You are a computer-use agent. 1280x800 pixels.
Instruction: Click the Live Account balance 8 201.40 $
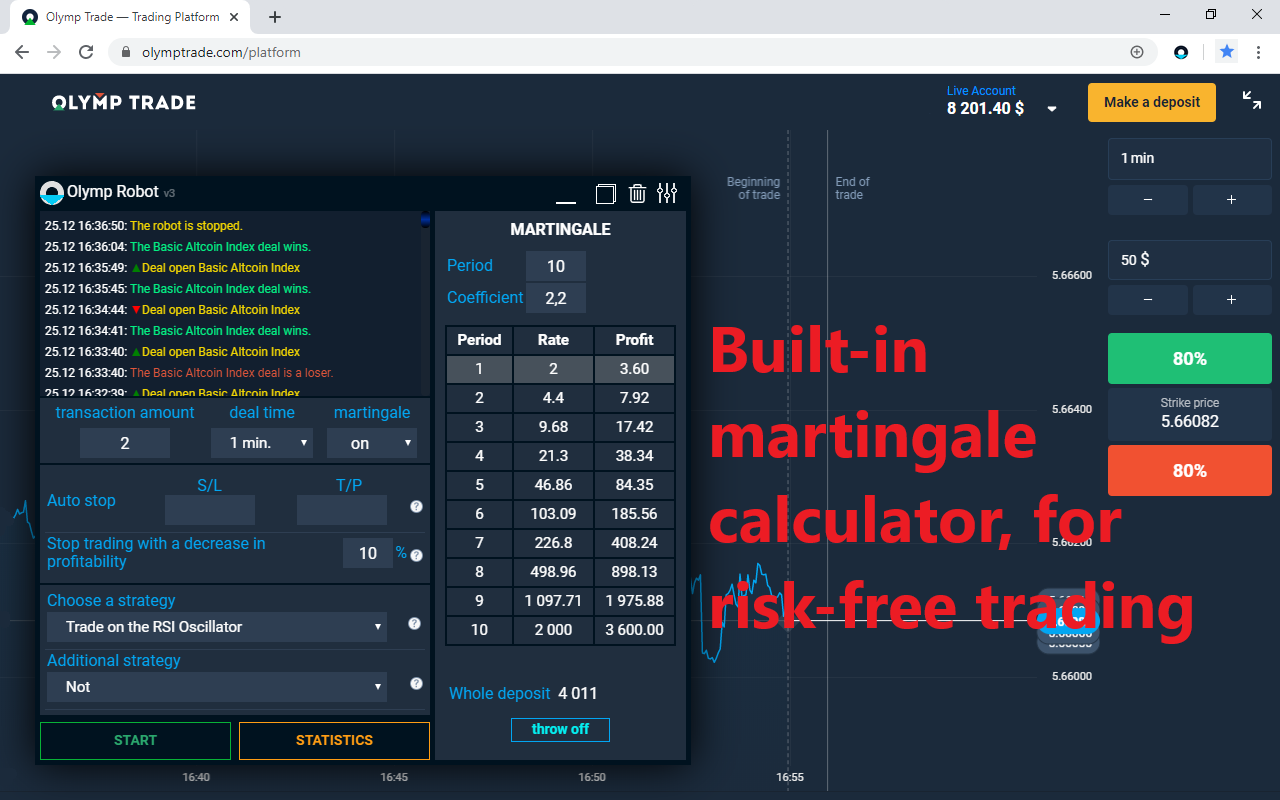click(985, 108)
